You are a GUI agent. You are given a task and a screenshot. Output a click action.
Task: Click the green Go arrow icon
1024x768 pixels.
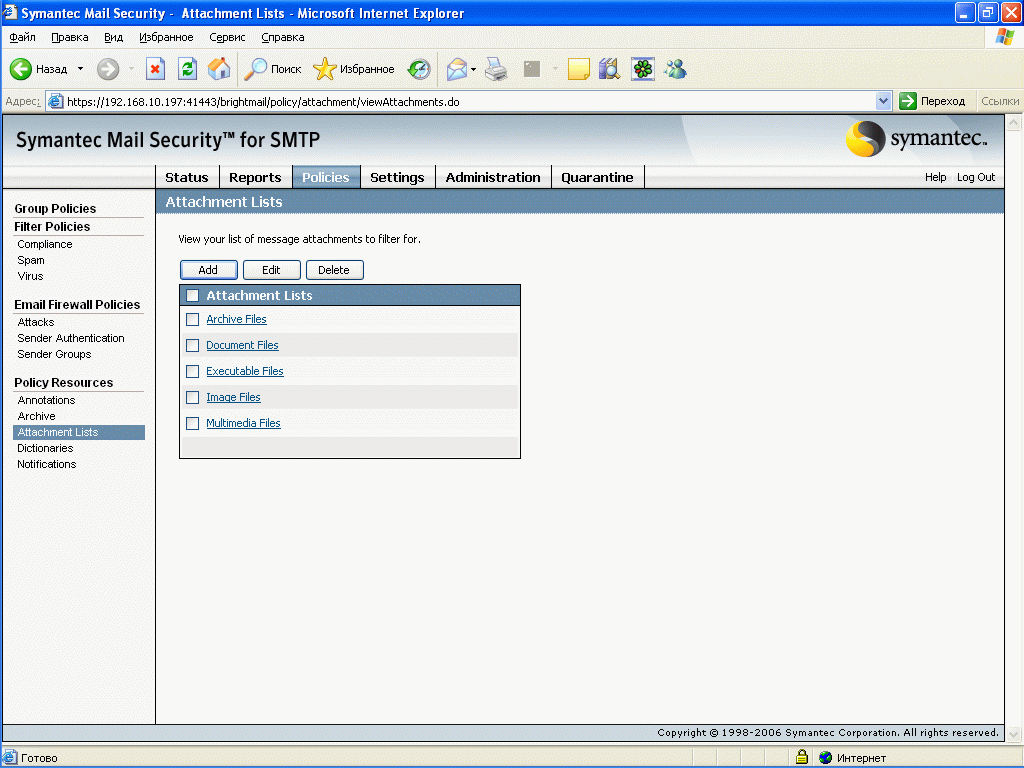point(908,101)
